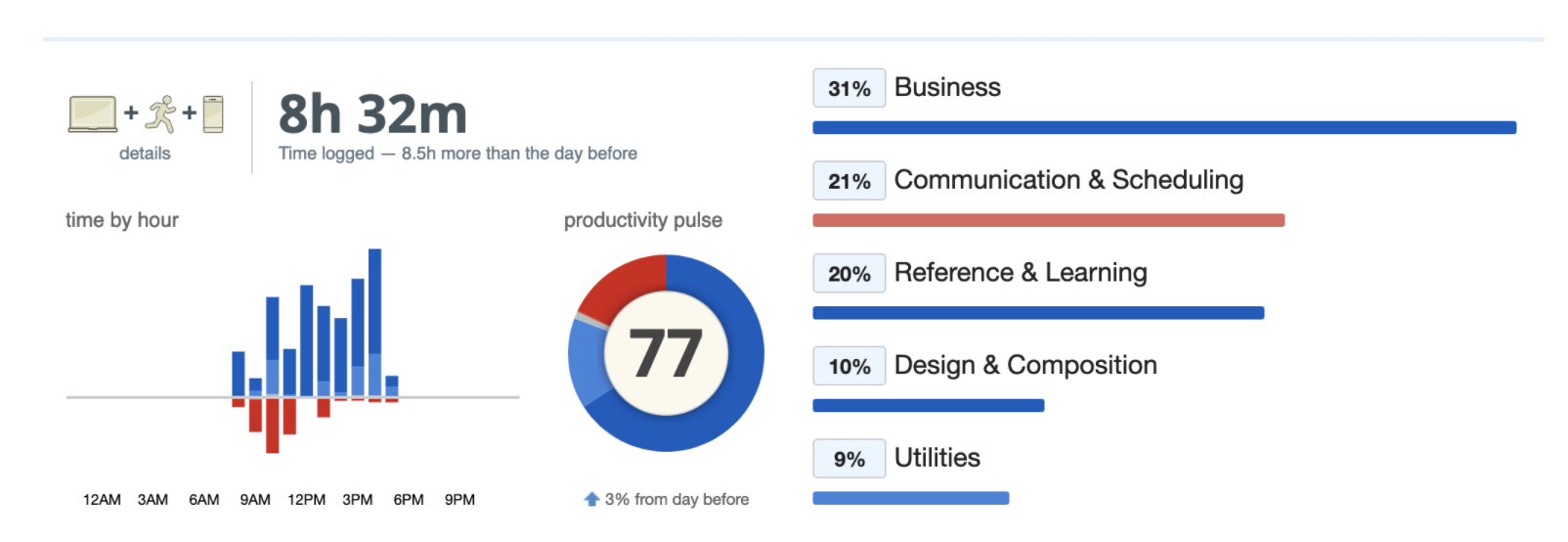Click the blue up arrow icon
Screen dimensions: 1568x542
click(x=591, y=499)
